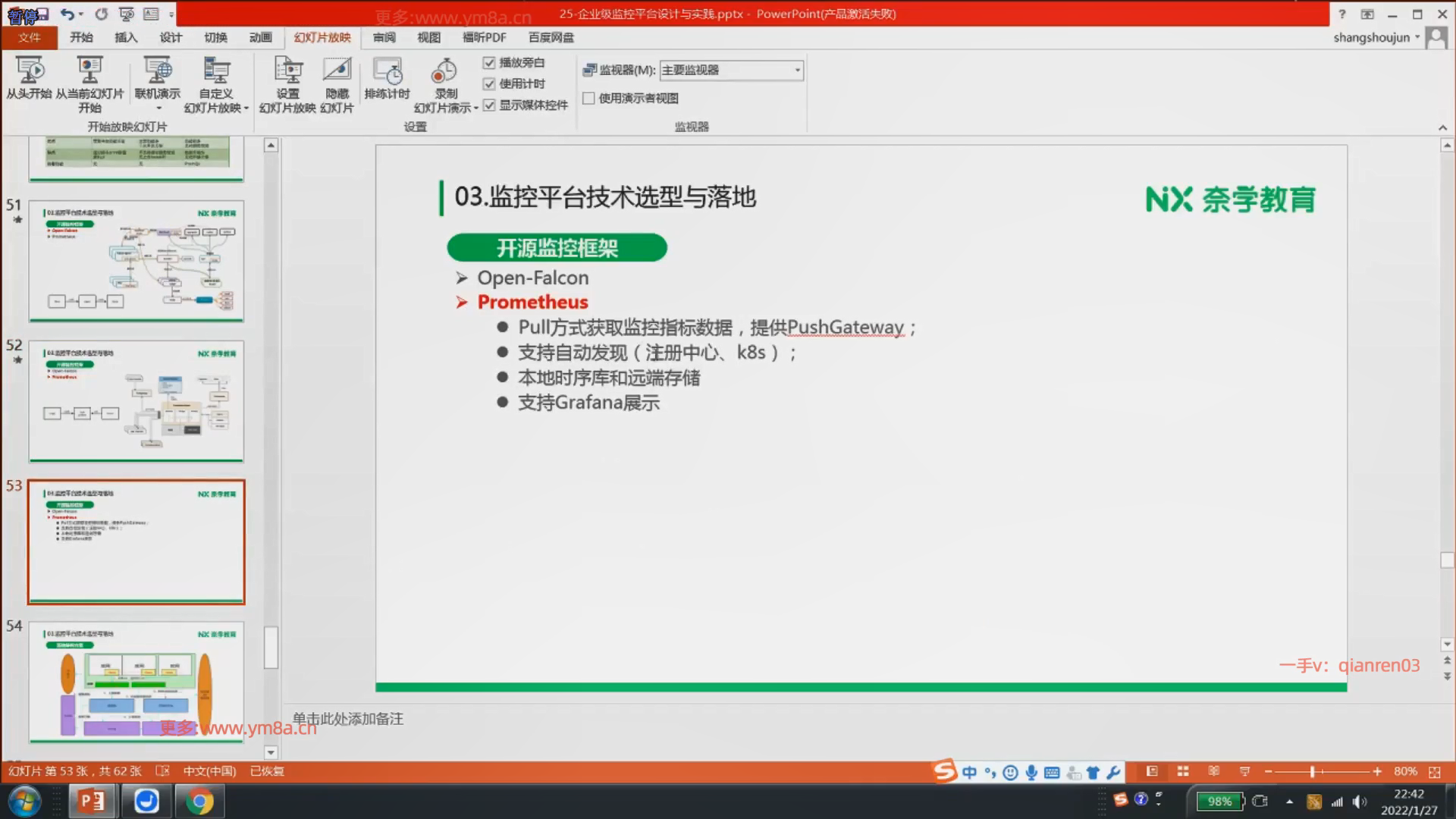Toggle Play Narrations (播放旁白) checkbox

[x=489, y=63]
